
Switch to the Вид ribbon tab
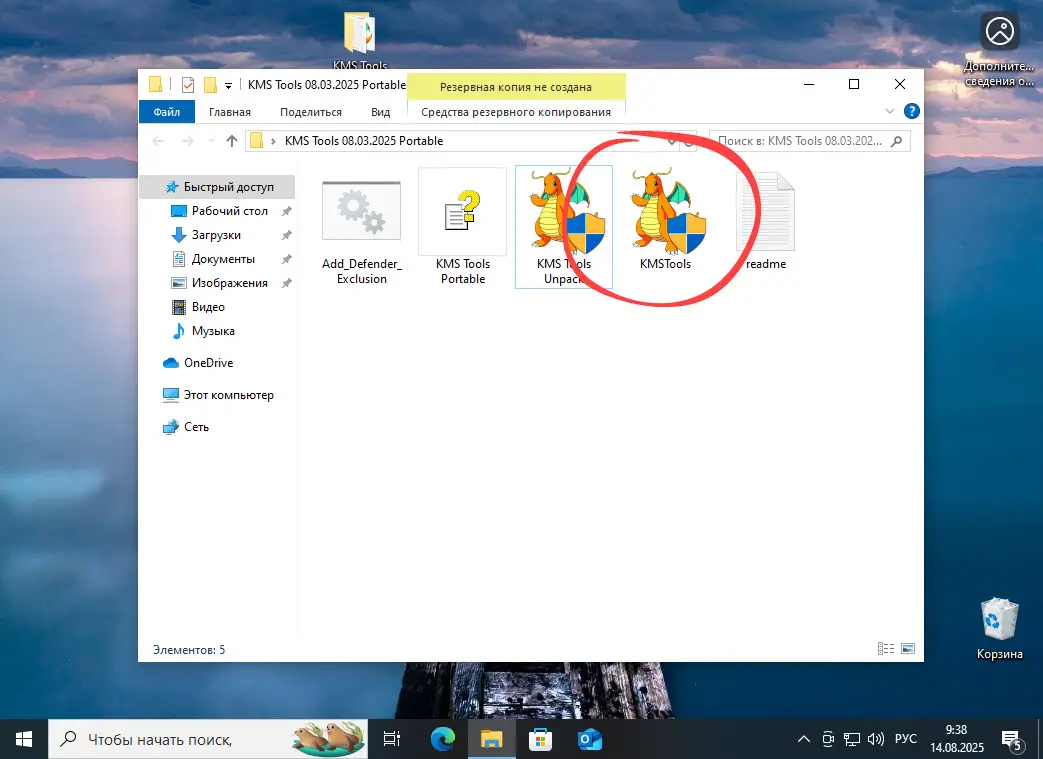click(380, 112)
